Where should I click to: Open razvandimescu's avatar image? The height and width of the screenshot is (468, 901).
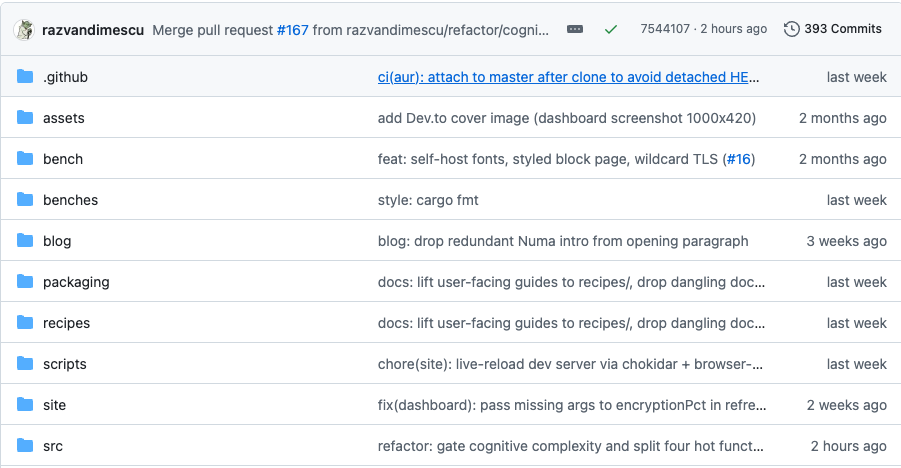click(x=24, y=30)
